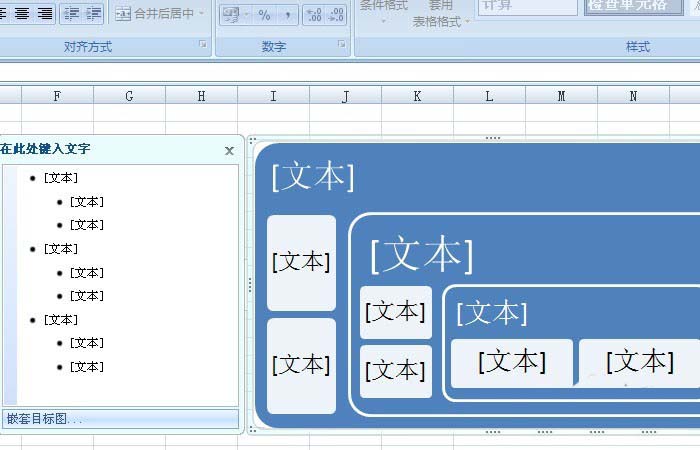This screenshot has width=700, height=450.
Task: Open the 套用表格格式 dropdown
Action: click(x=441, y=14)
